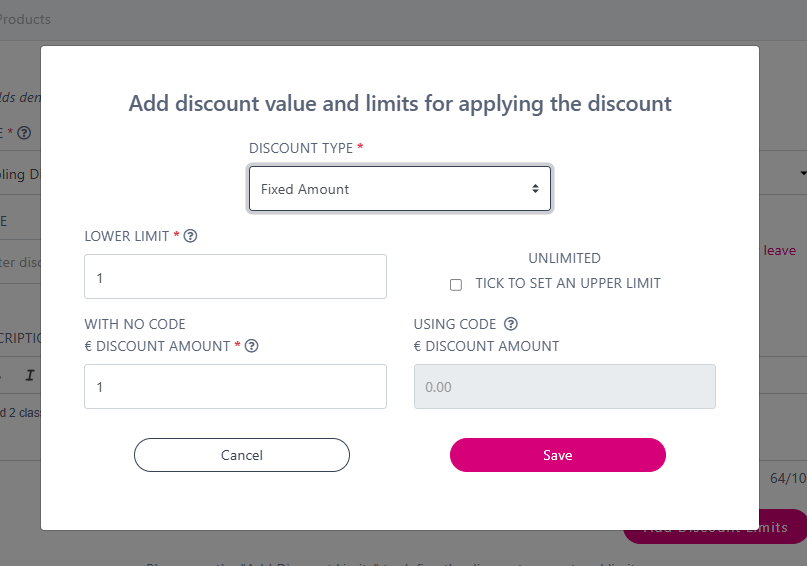Click the up-down arrows in Fixed Amount select
807x566 pixels.
(535, 189)
